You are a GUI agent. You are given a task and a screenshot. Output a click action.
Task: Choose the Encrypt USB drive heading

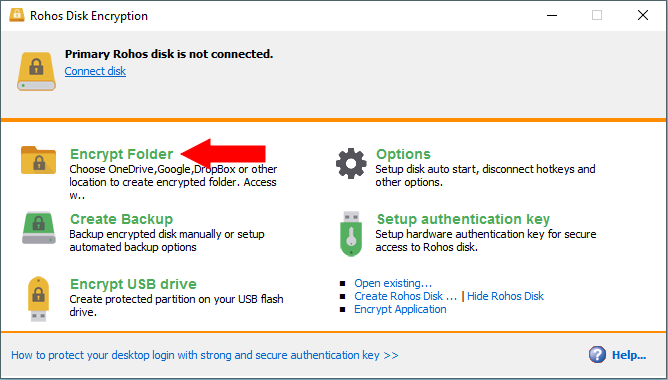[x=133, y=284]
